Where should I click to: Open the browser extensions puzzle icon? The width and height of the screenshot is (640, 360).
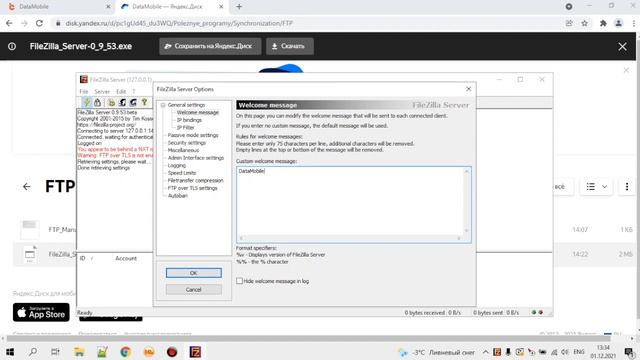603,23
